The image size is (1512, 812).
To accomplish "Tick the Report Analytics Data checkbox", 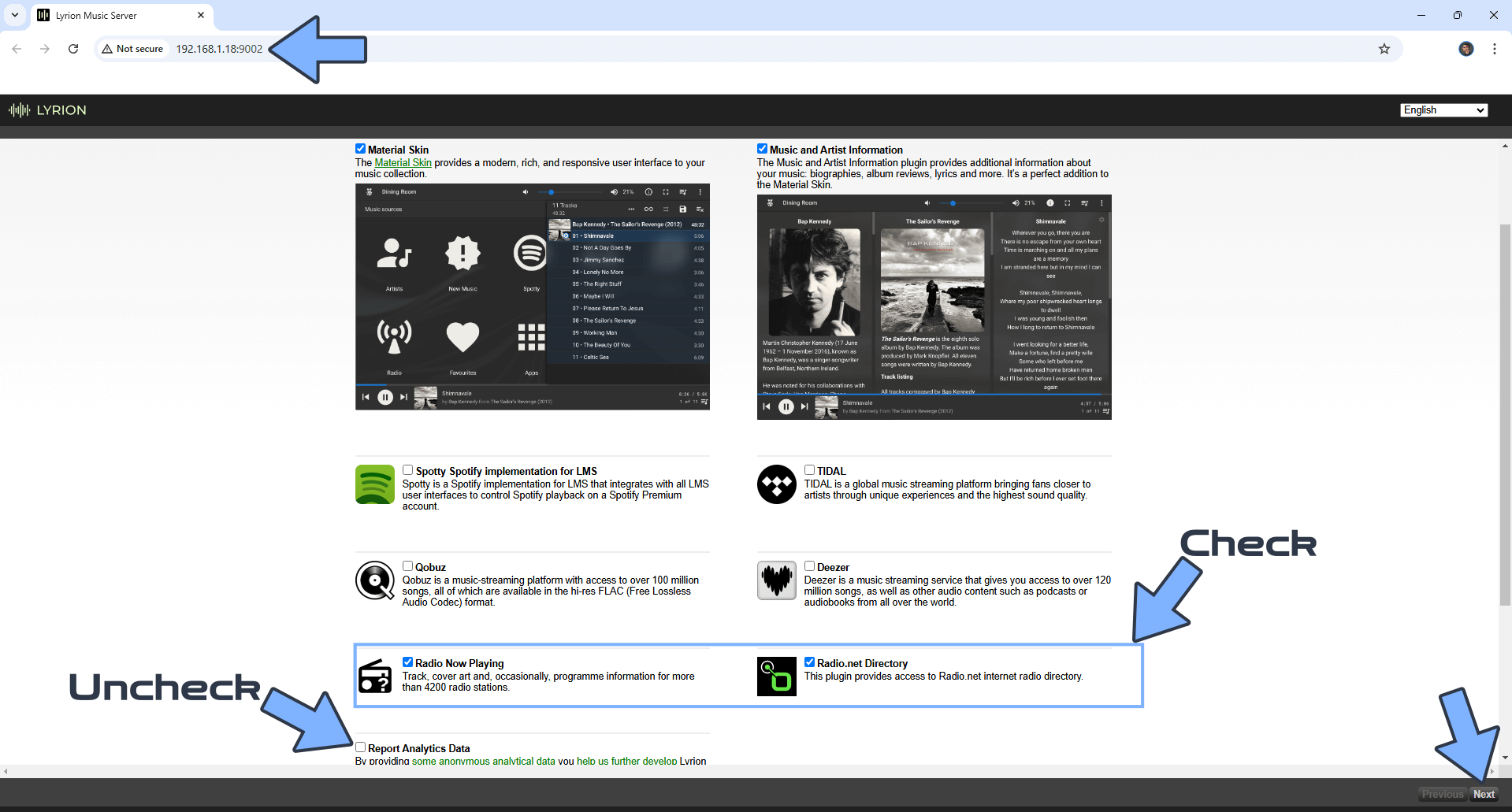I will tap(360, 747).
